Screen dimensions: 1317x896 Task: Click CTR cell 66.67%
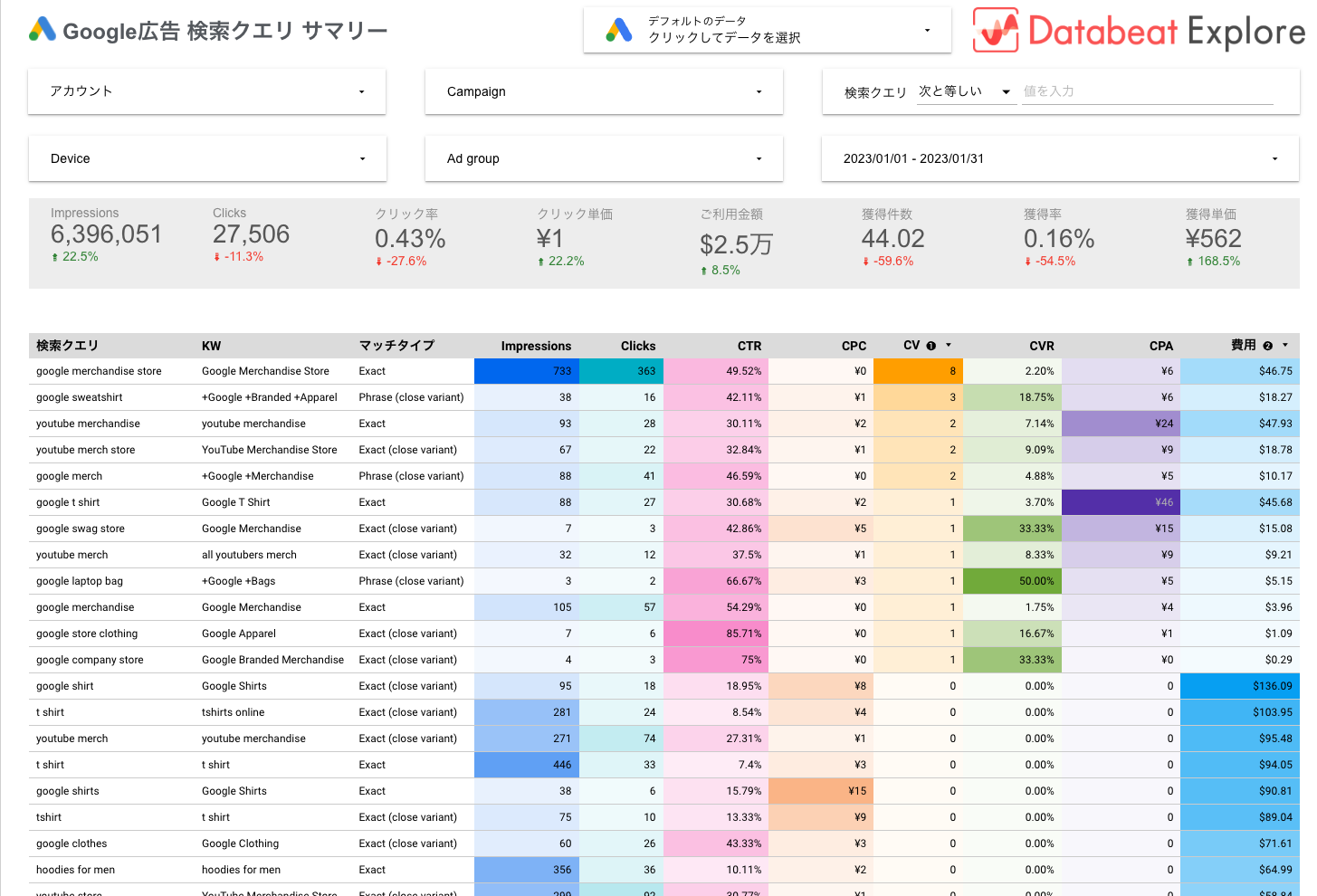pos(716,581)
